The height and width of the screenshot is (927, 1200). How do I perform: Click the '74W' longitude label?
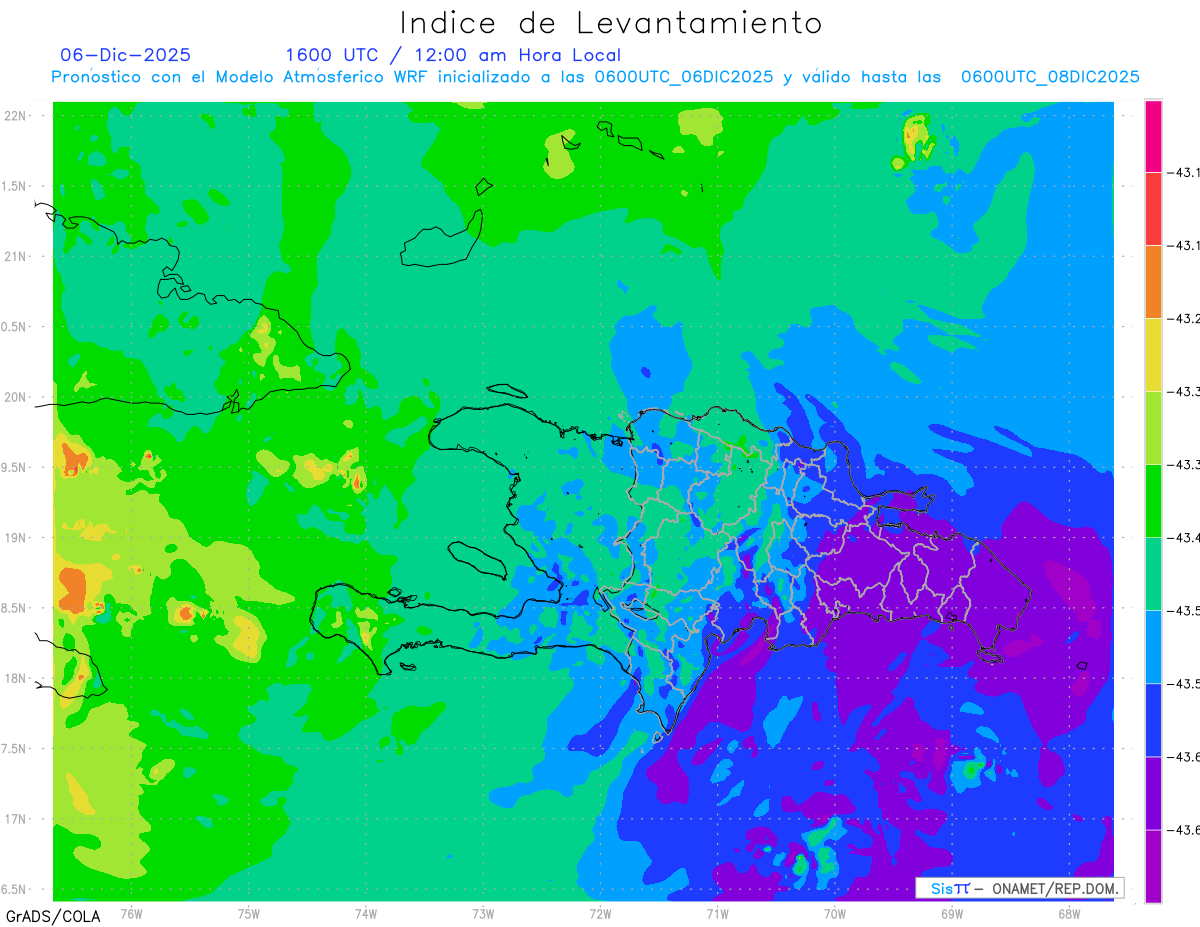click(366, 914)
